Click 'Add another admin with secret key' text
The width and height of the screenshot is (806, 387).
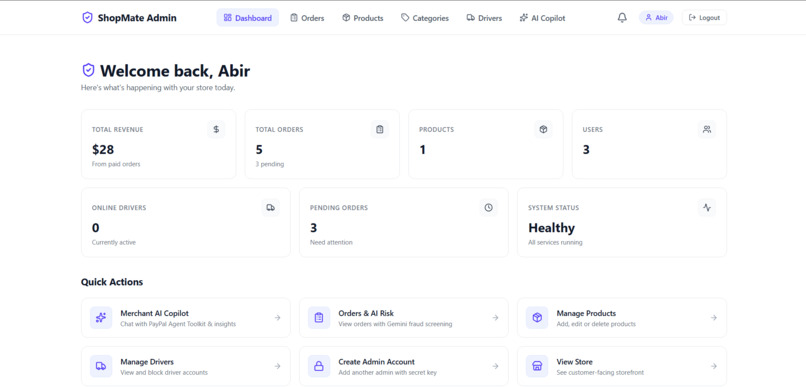coord(388,373)
